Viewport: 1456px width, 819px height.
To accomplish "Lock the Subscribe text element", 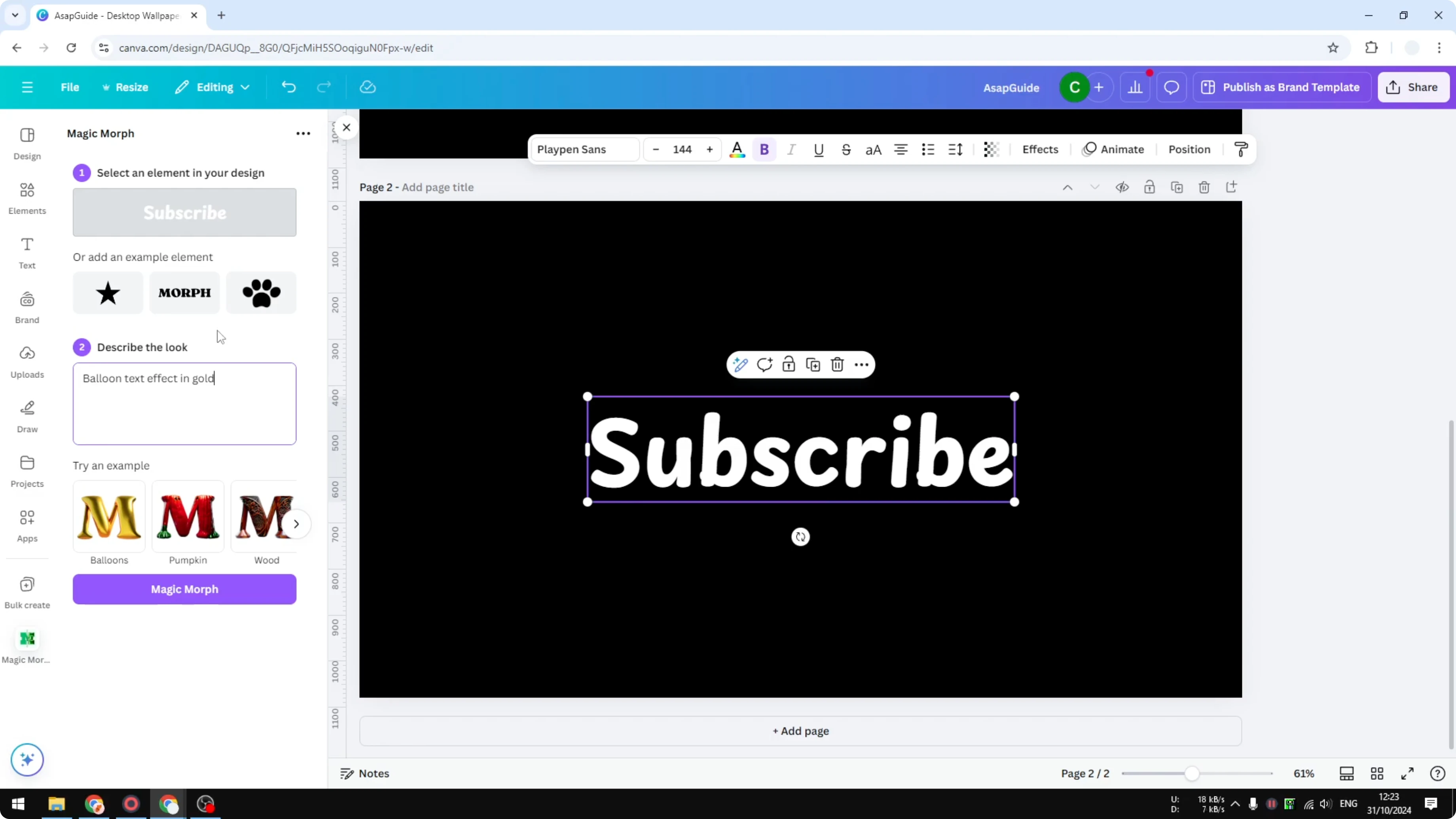I will tap(789, 364).
